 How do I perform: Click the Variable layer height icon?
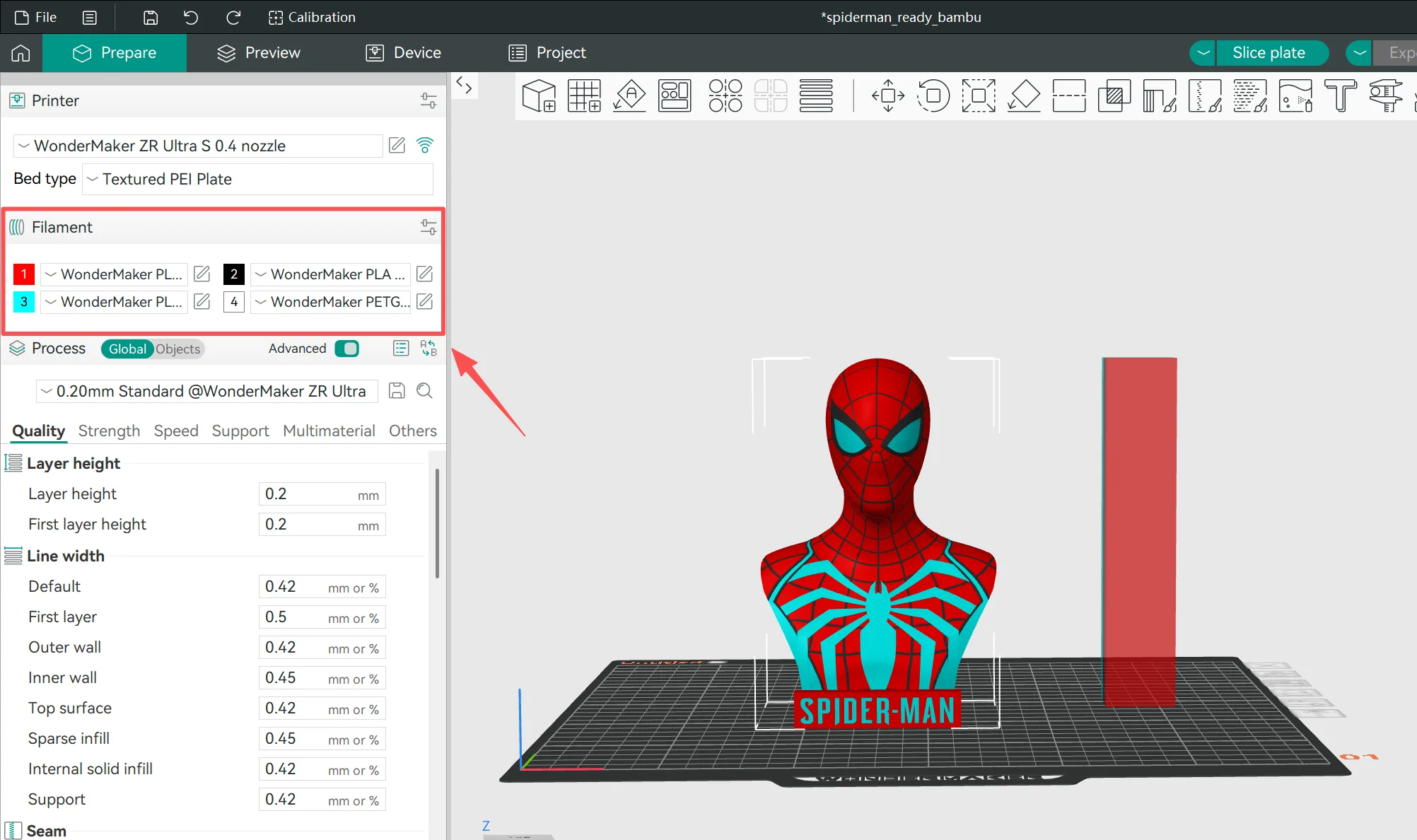(816, 95)
